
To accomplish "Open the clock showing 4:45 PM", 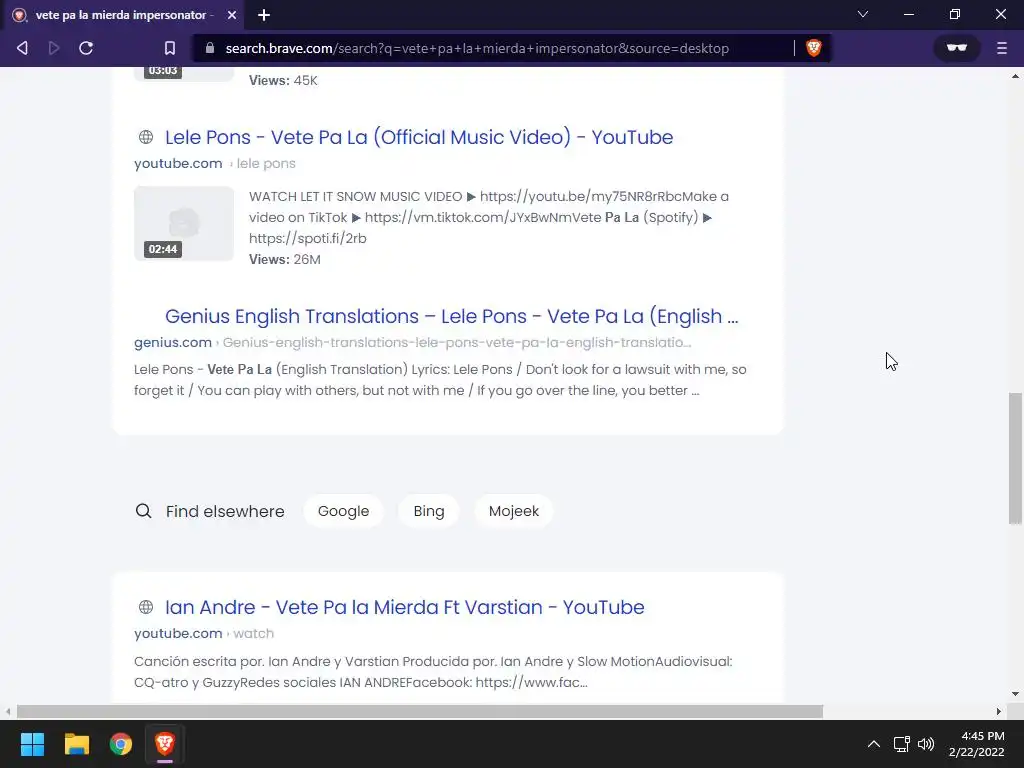I will point(977,744).
